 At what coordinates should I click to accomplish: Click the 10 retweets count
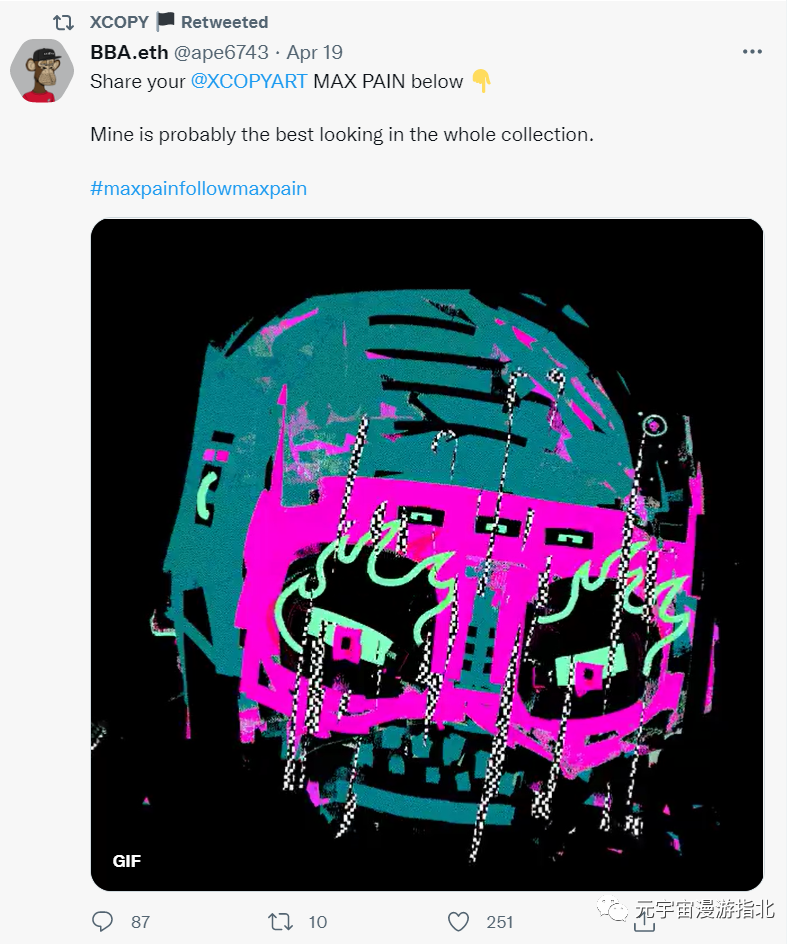pyautogui.click(x=317, y=922)
